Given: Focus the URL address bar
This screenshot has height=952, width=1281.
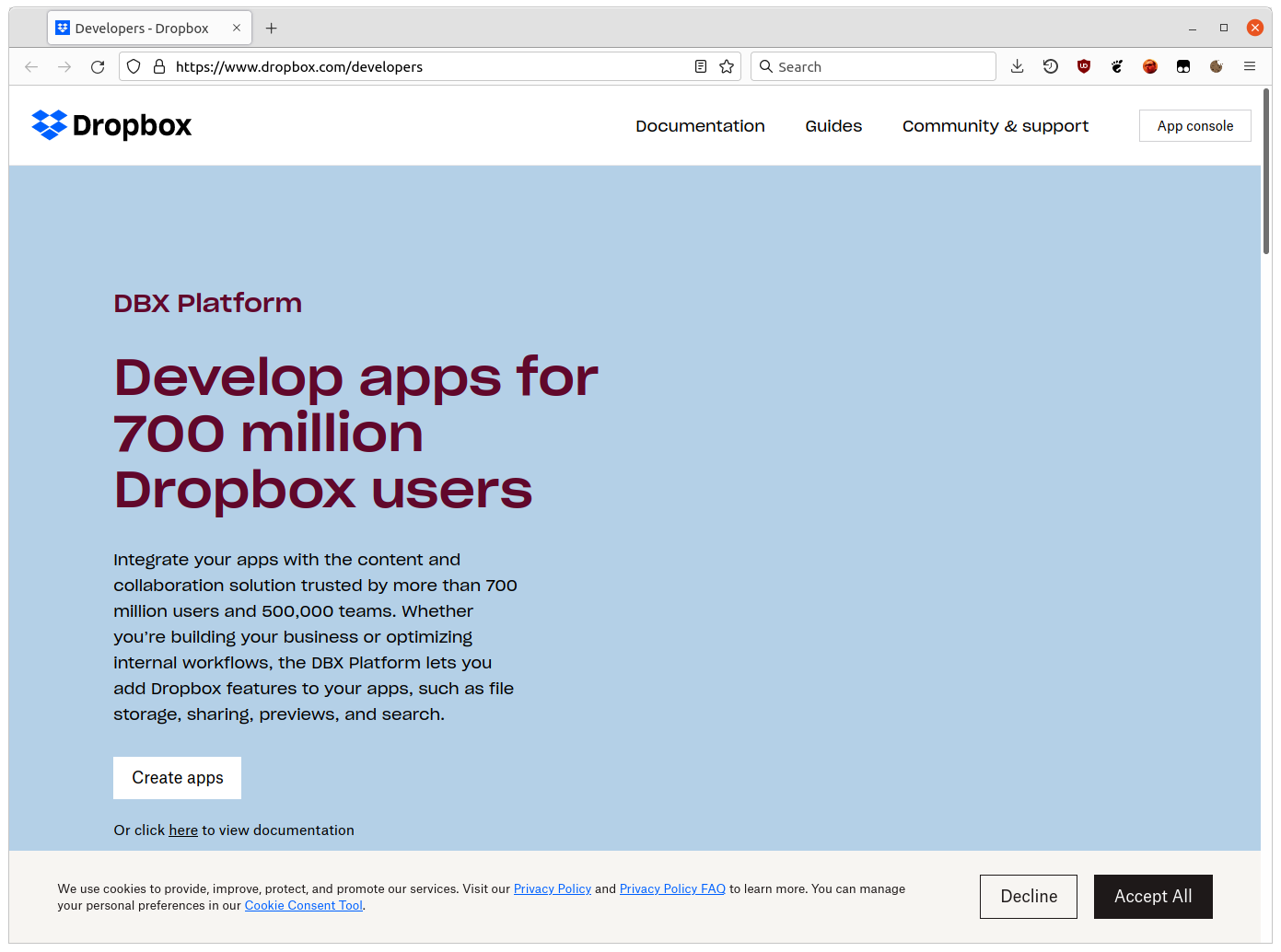Looking at the screenshot, I should tap(428, 66).
